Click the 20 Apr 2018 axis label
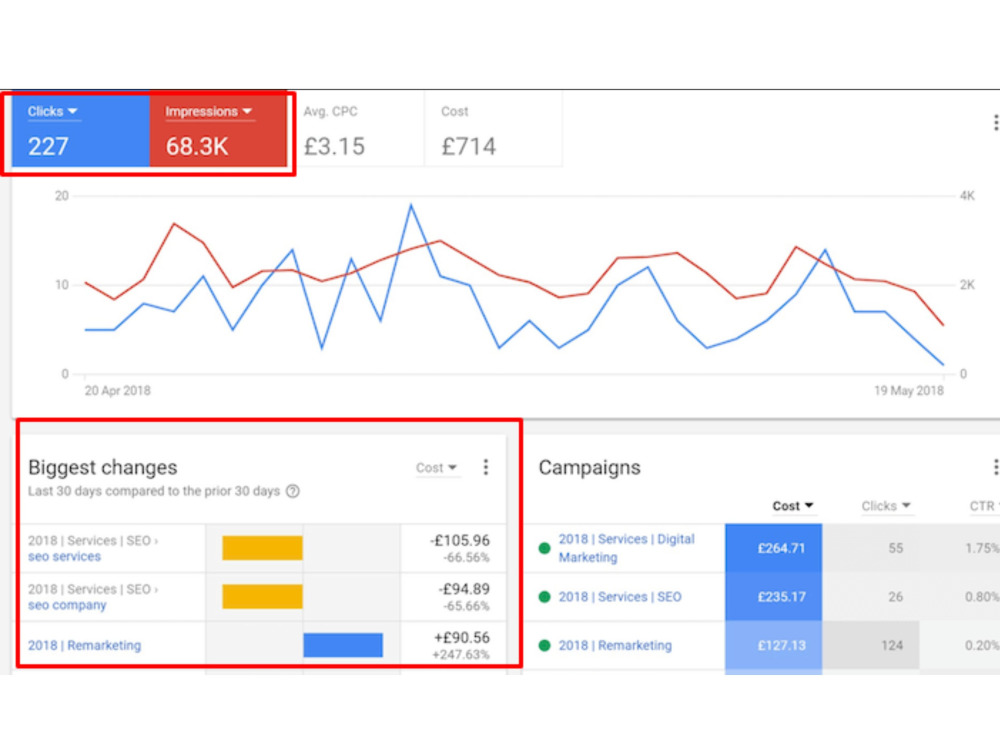Viewport: 1000px width, 750px height. [117, 390]
